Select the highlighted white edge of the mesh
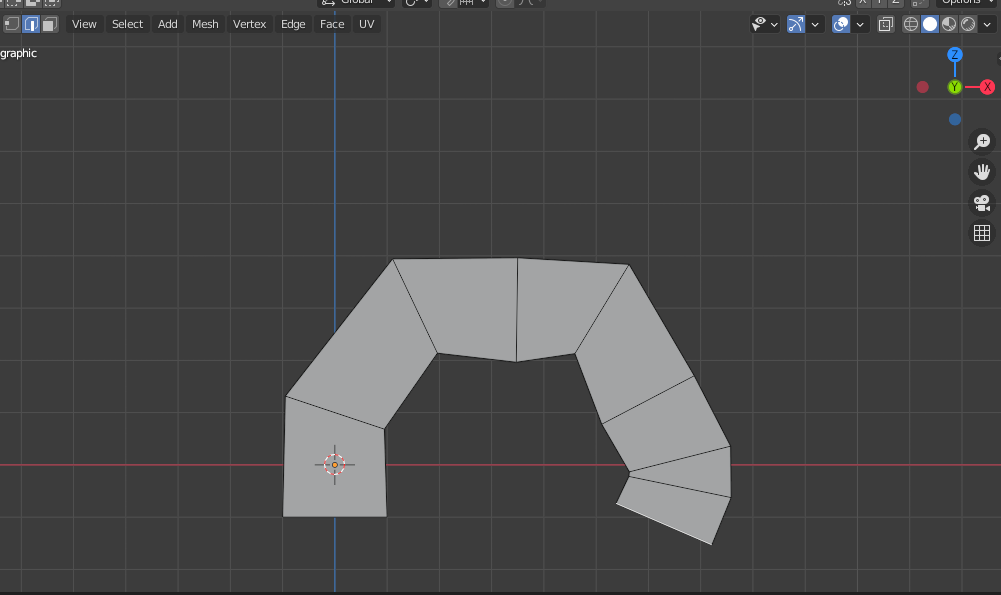The height and width of the screenshot is (595, 1001). click(x=664, y=524)
